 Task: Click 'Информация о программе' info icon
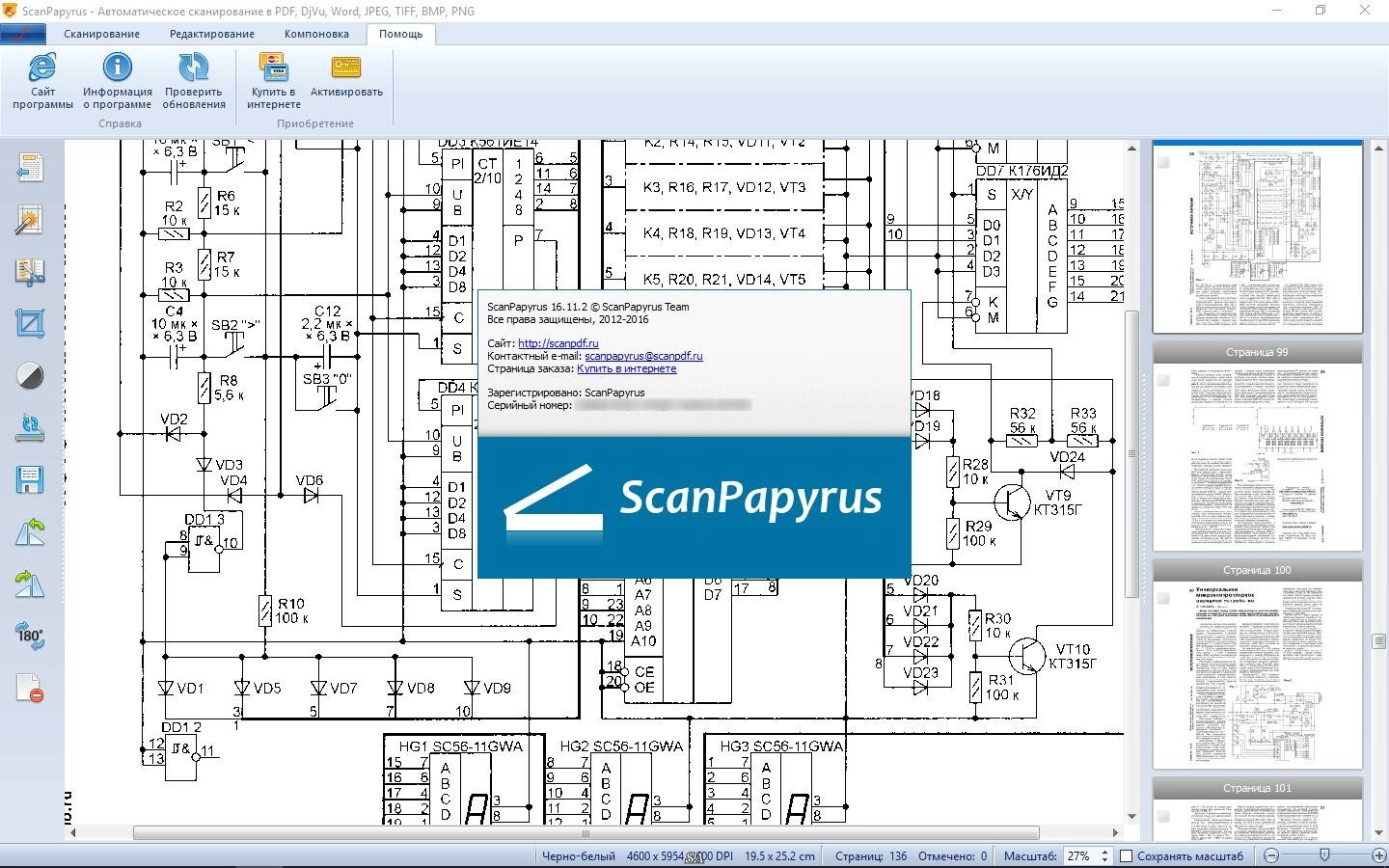[x=118, y=67]
